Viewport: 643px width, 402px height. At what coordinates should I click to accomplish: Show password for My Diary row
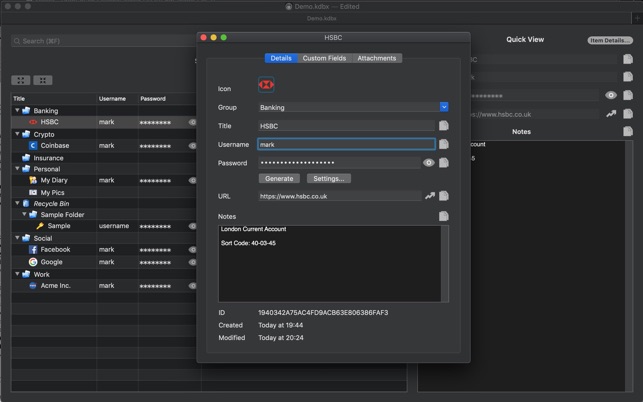tap(192, 180)
